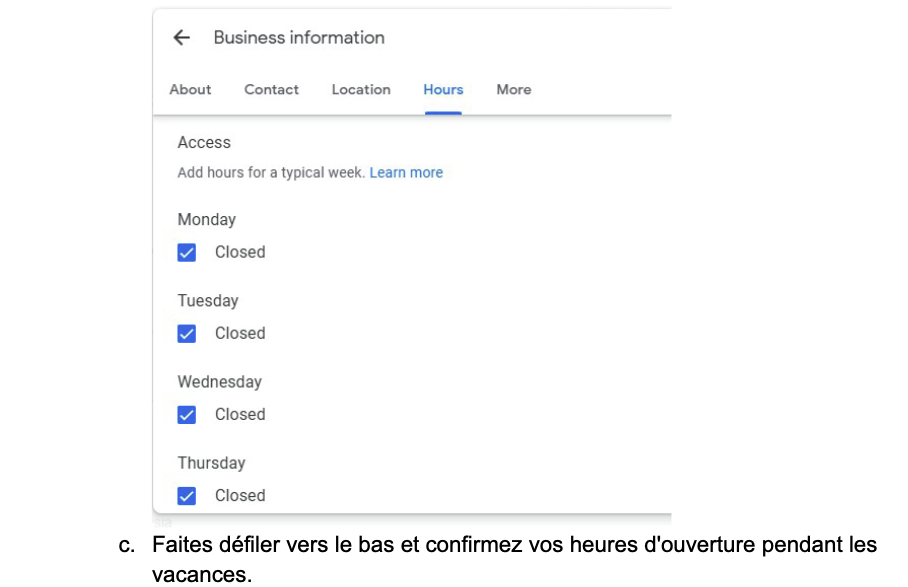The image size is (908, 587).
Task: Select the Tuesday day label
Action: (208, 300)
